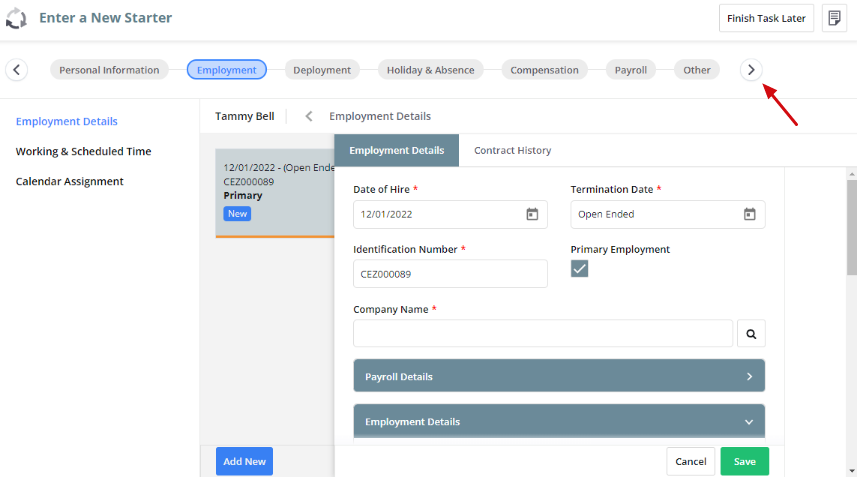This screenshot has width=857, height=477.
Task: Select Personal Information step
Action: tap(109, 70)
